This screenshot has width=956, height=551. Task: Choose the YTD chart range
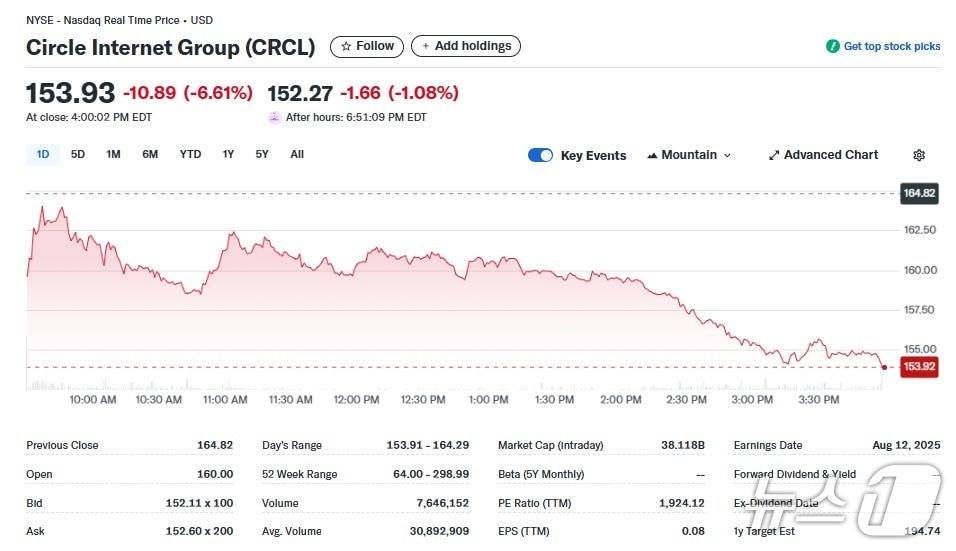coord(190,154)
